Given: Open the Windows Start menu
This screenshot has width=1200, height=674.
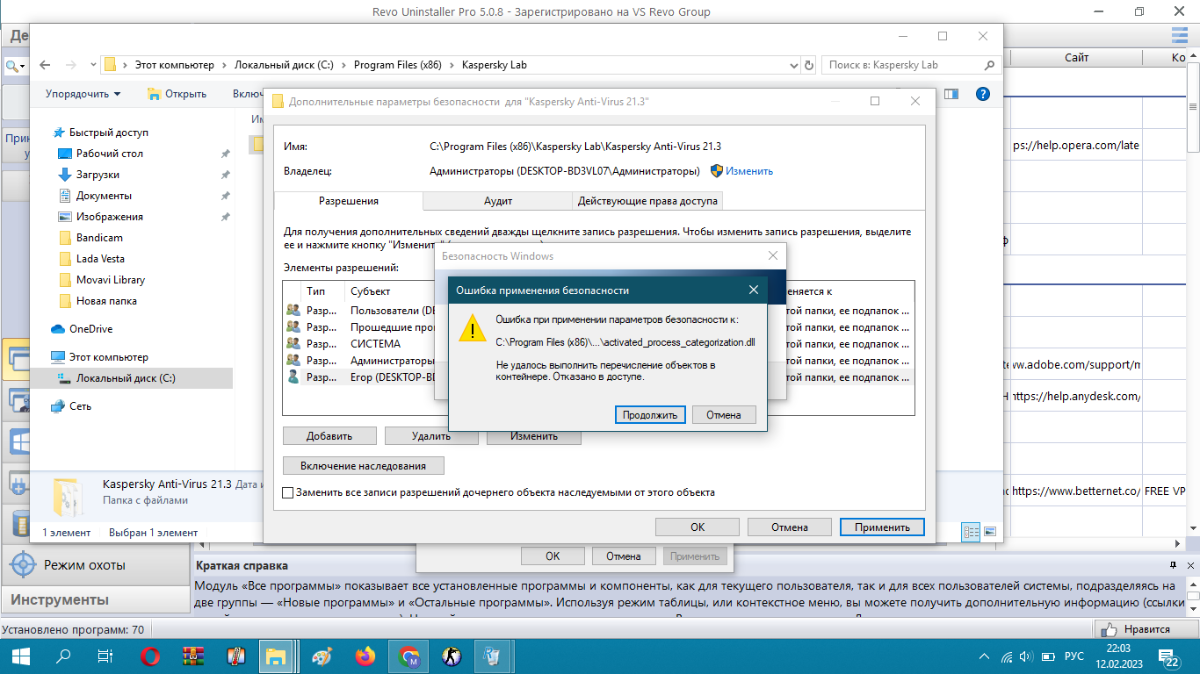Looking at the screenshot, I should coord(21,656).
